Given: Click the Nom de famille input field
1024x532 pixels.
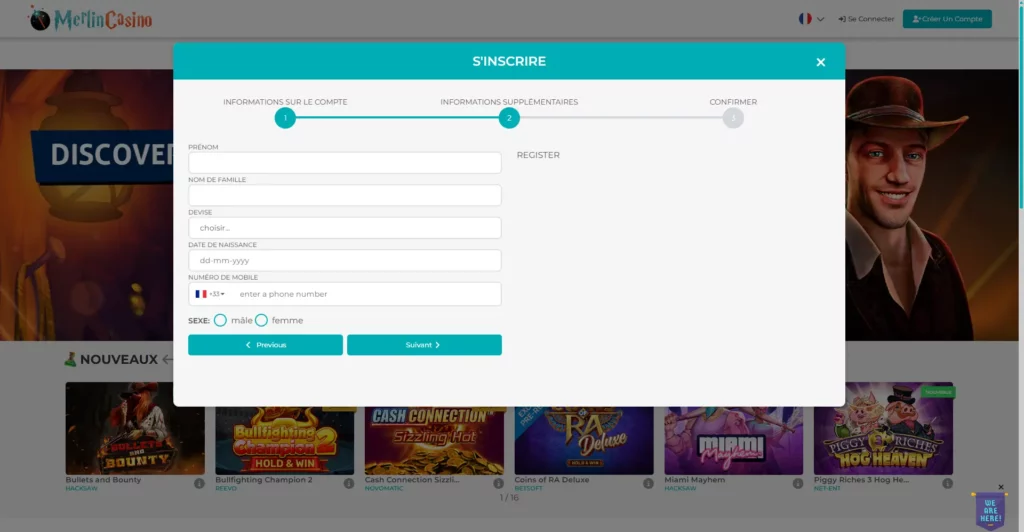Looking at the screenshot, I should [x=345, y=195].
